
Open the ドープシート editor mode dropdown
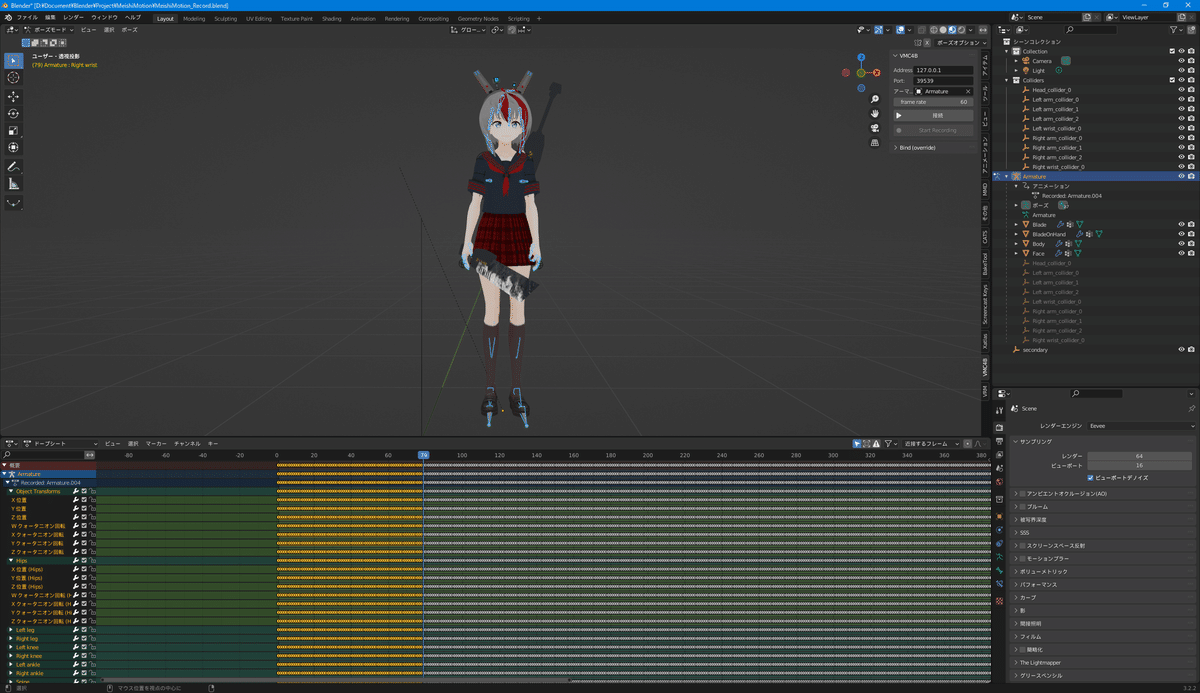point(61,443)
